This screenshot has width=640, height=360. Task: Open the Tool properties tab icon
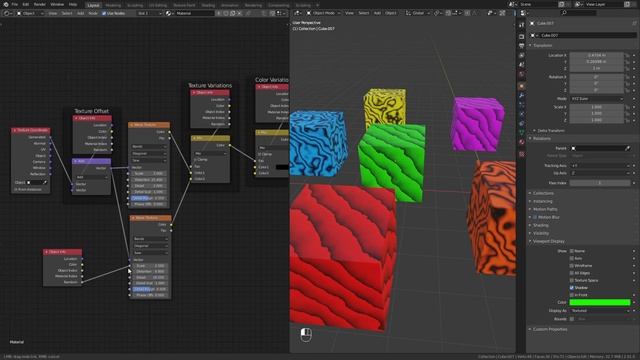521,25
